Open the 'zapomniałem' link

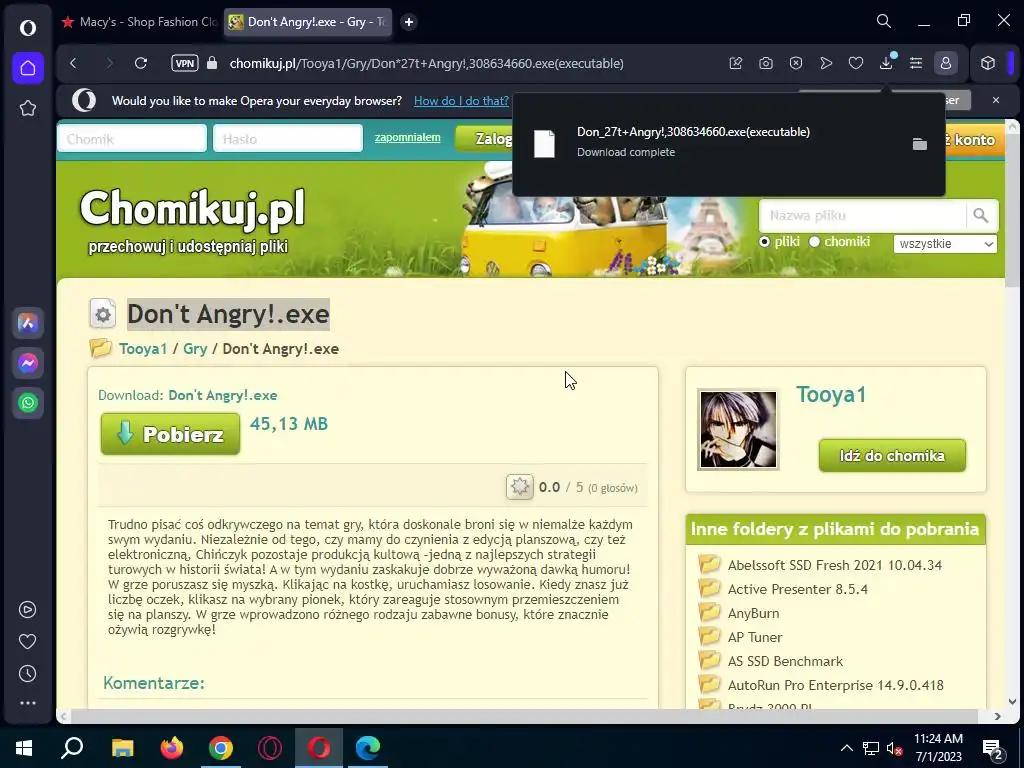408,137
